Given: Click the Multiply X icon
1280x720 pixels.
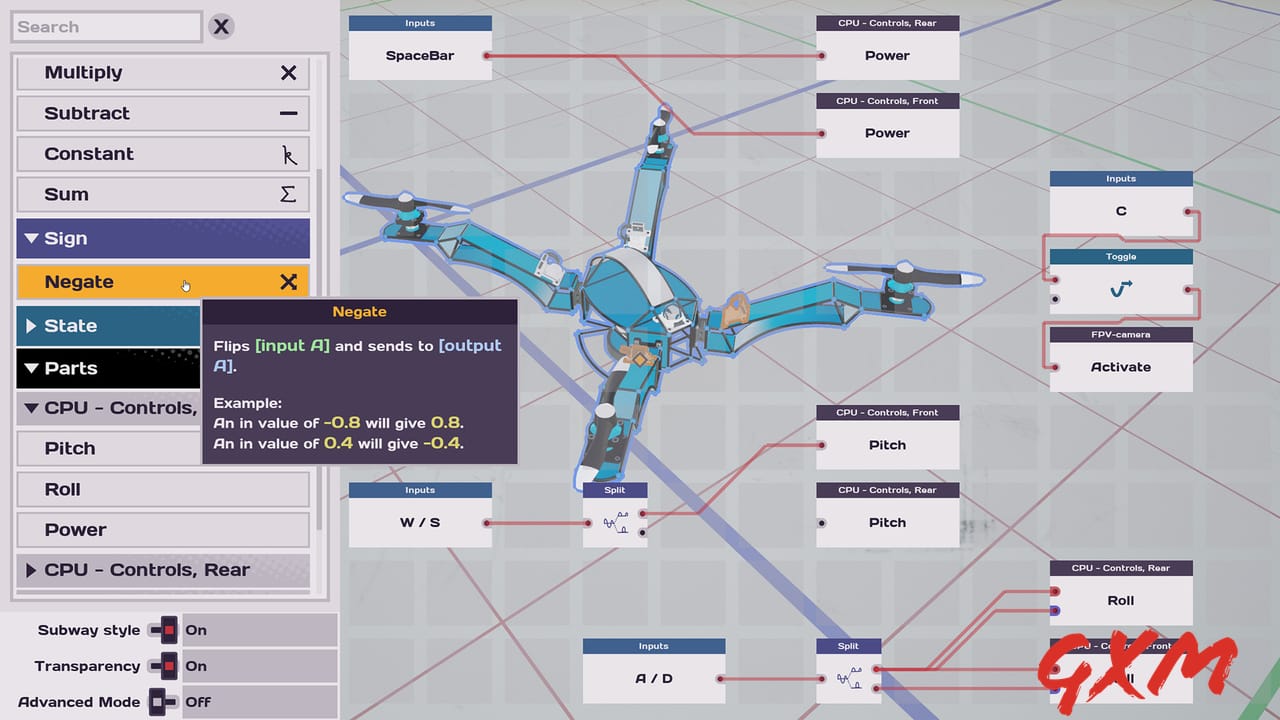Looking at the screenshot, I should click(x=288, y=72).
